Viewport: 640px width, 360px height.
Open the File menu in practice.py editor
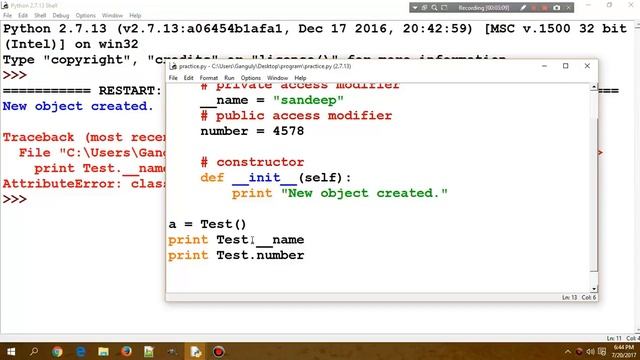pos(173,78)
